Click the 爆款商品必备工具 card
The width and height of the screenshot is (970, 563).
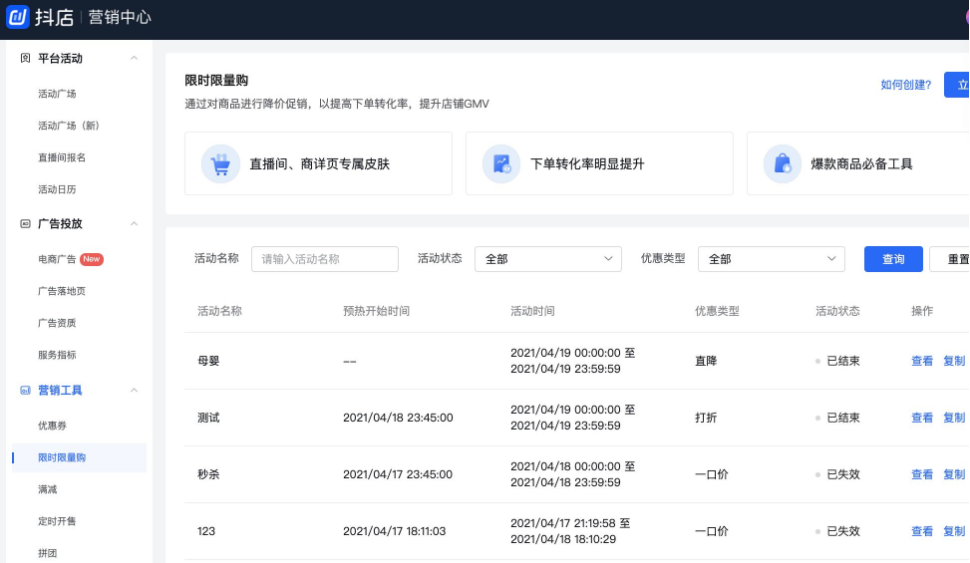858,163
